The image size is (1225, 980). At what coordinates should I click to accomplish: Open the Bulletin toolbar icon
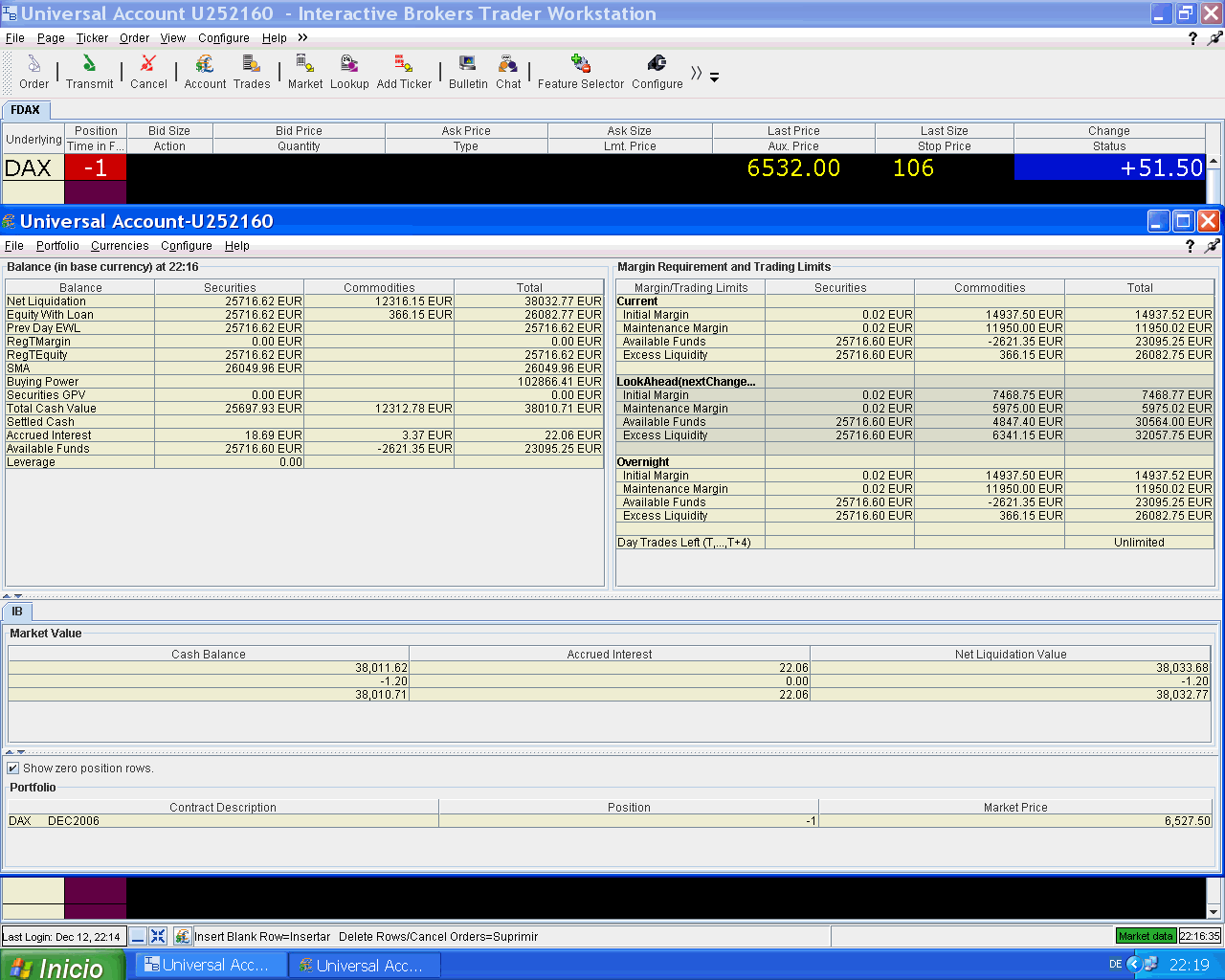click(x=468, y=72)
